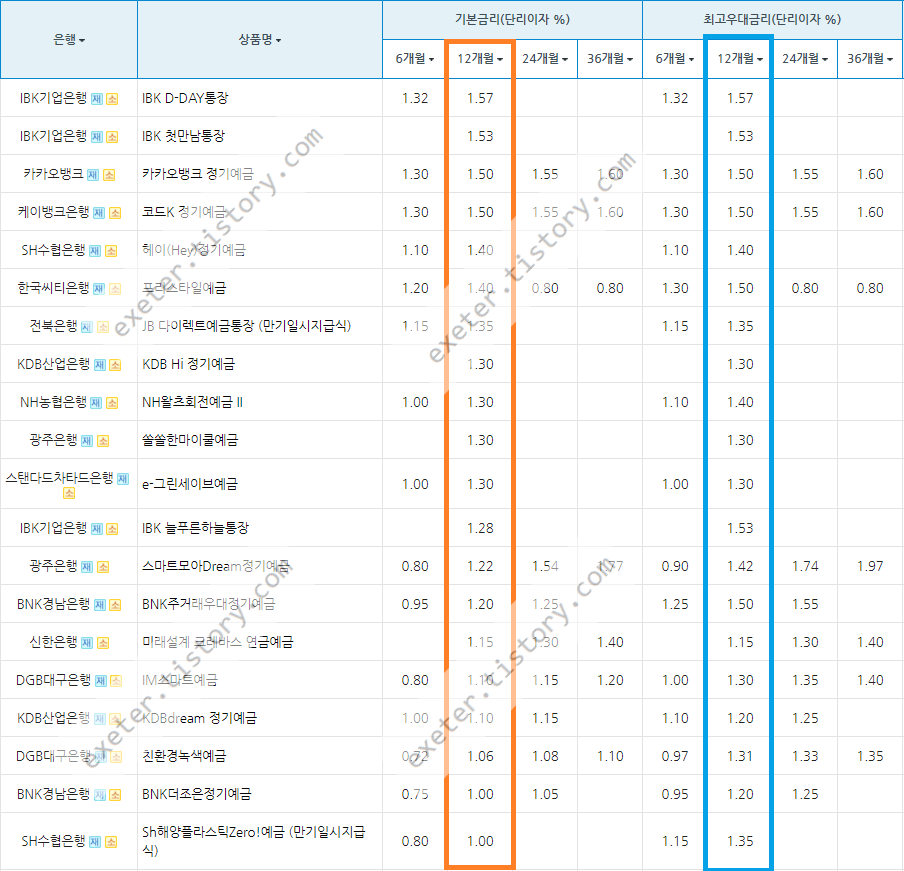Click the orange 소 badge beside 카카오뱅크
This screenshot has width=904, height=871.
[x=109, y=175]
